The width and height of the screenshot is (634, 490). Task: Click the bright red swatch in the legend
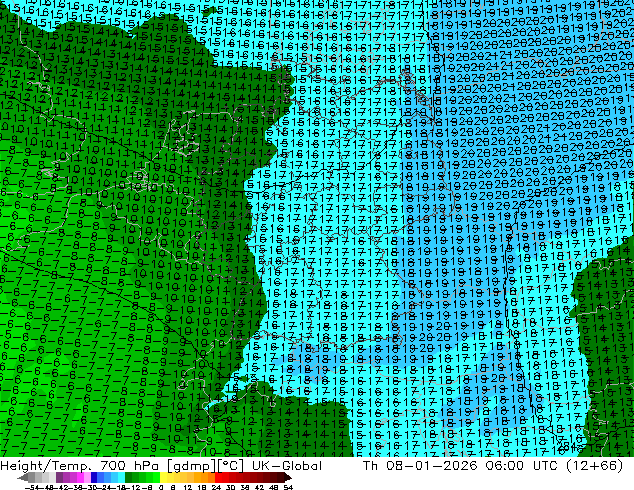(218, 478)
